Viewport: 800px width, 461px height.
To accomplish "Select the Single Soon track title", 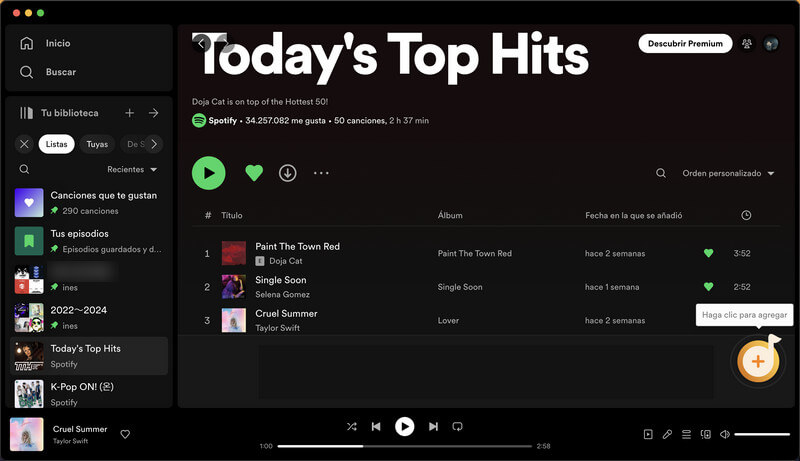I will pyautogui.click(x=281, y=280).
